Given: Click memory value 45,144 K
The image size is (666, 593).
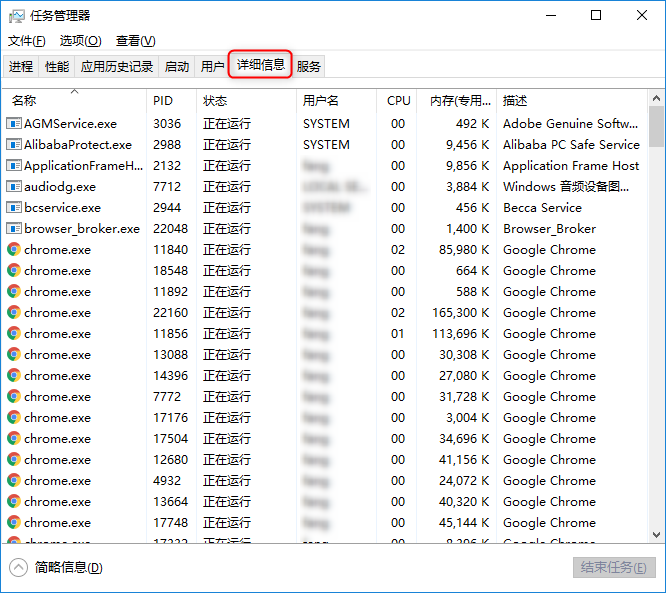Looking at the screenshot, I should (464, 523).
